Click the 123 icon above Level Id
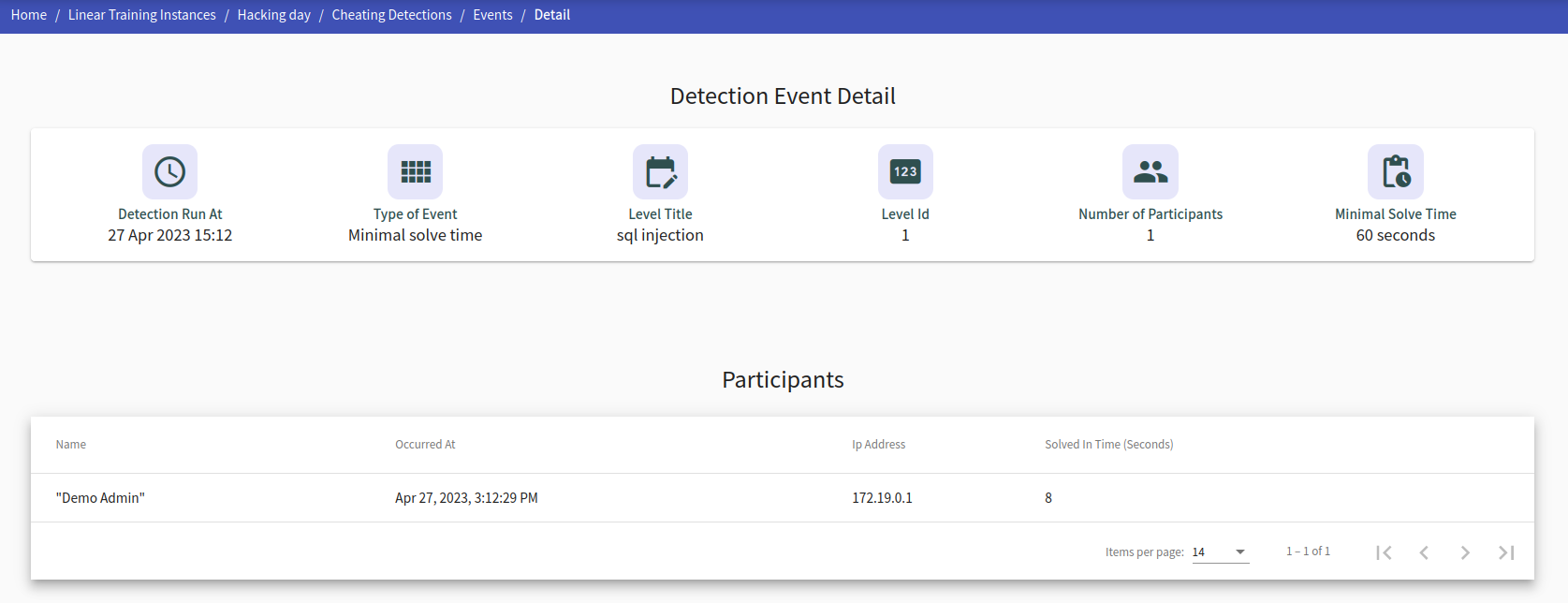Image resolution: width=1568 pixels, height=603 pixels. coord(905,171)
